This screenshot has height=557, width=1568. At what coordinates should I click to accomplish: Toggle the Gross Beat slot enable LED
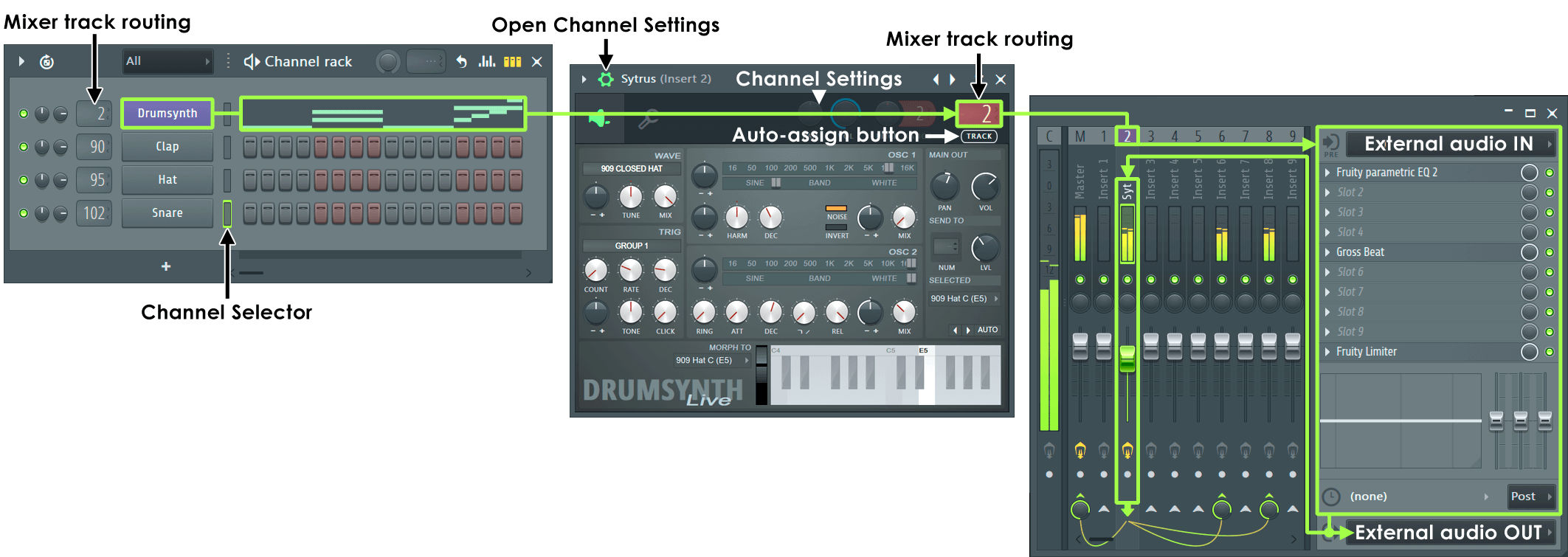[x=1550, y=252]
